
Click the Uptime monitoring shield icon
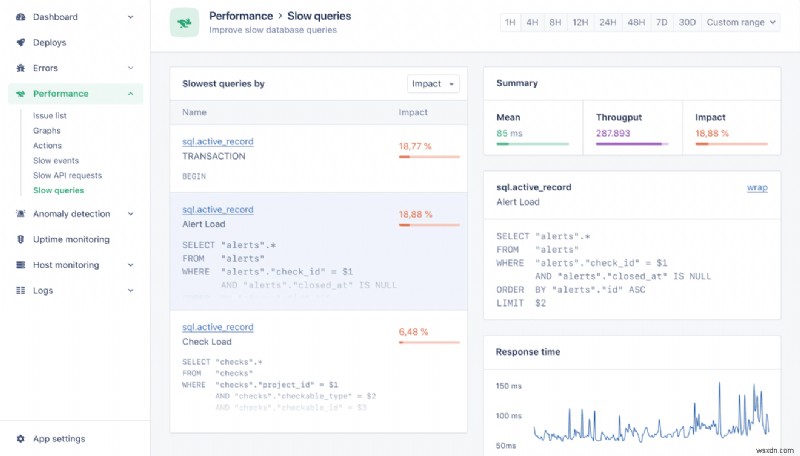(20, 239)
